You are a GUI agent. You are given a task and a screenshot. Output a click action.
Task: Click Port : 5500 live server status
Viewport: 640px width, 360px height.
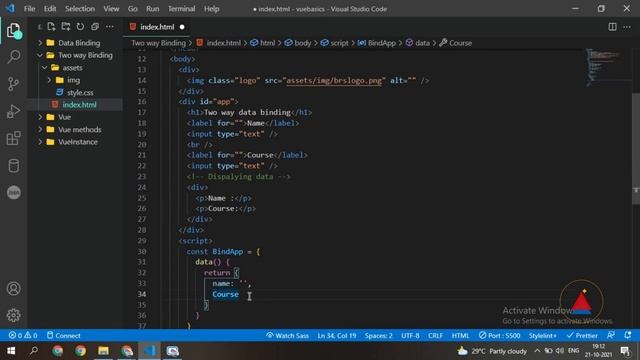(499, 336)
